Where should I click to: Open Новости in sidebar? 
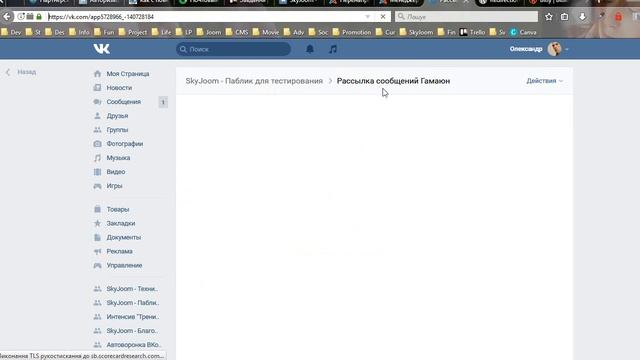click(x=119, y=88)
